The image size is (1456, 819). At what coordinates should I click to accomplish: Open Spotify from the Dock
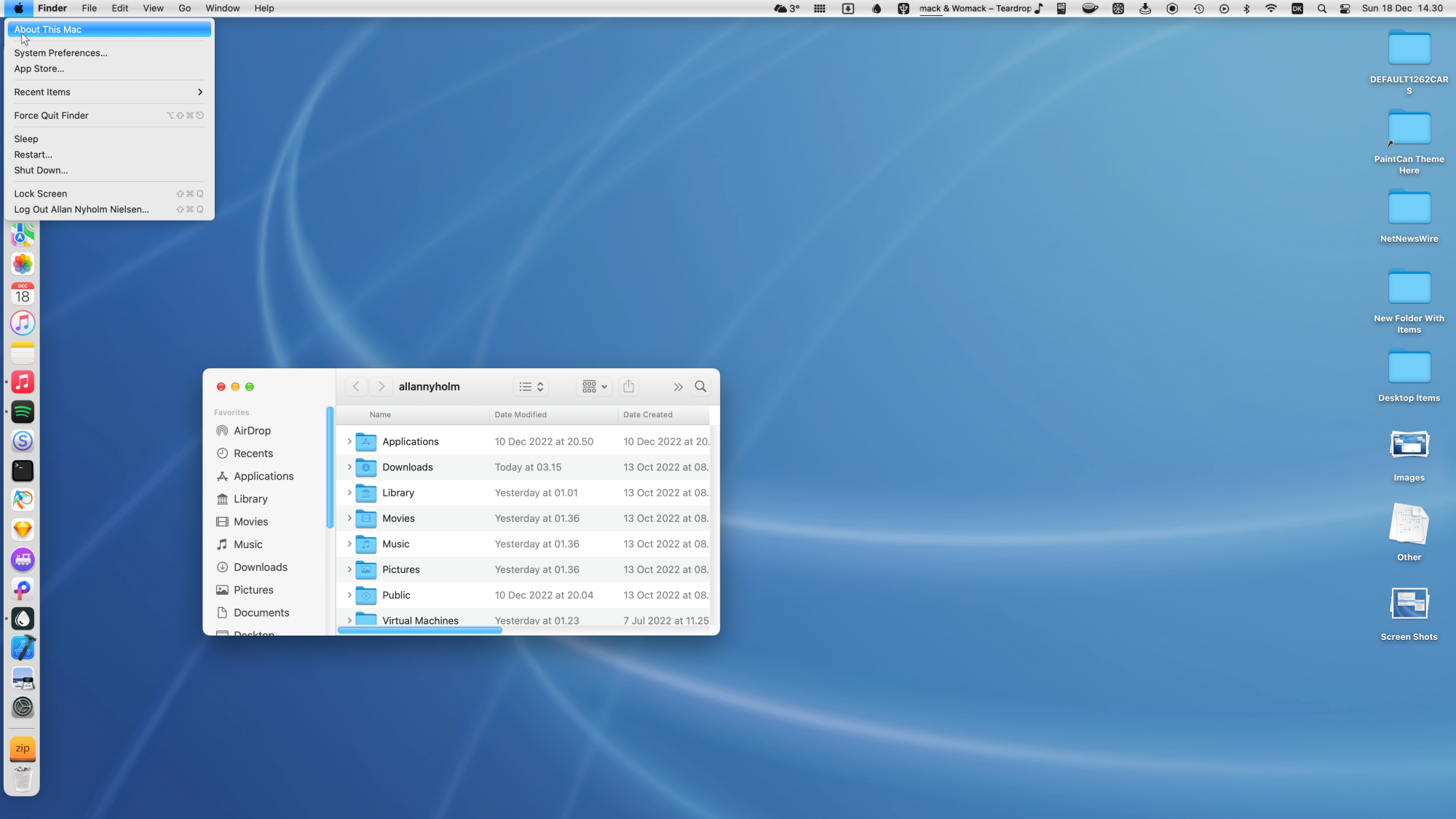pyautogui.click(x=23, y=412)
